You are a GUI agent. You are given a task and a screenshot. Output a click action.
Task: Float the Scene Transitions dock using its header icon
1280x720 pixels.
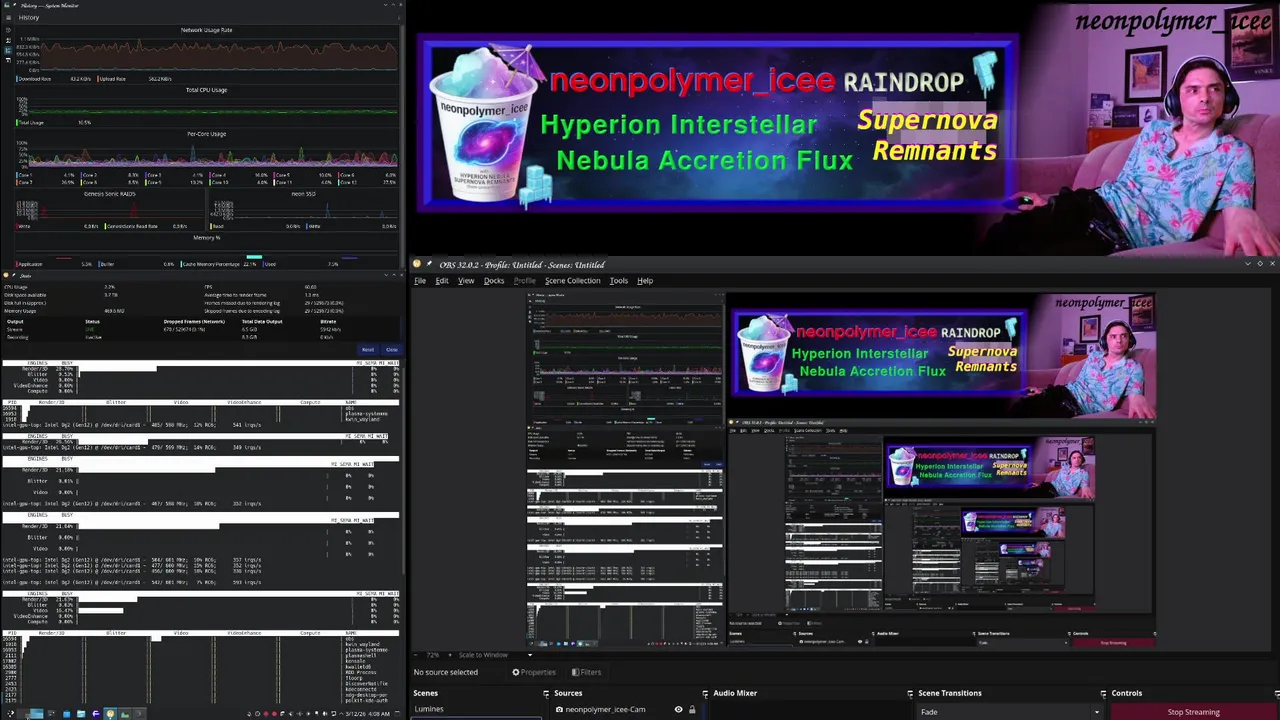tap(1104, 693)
